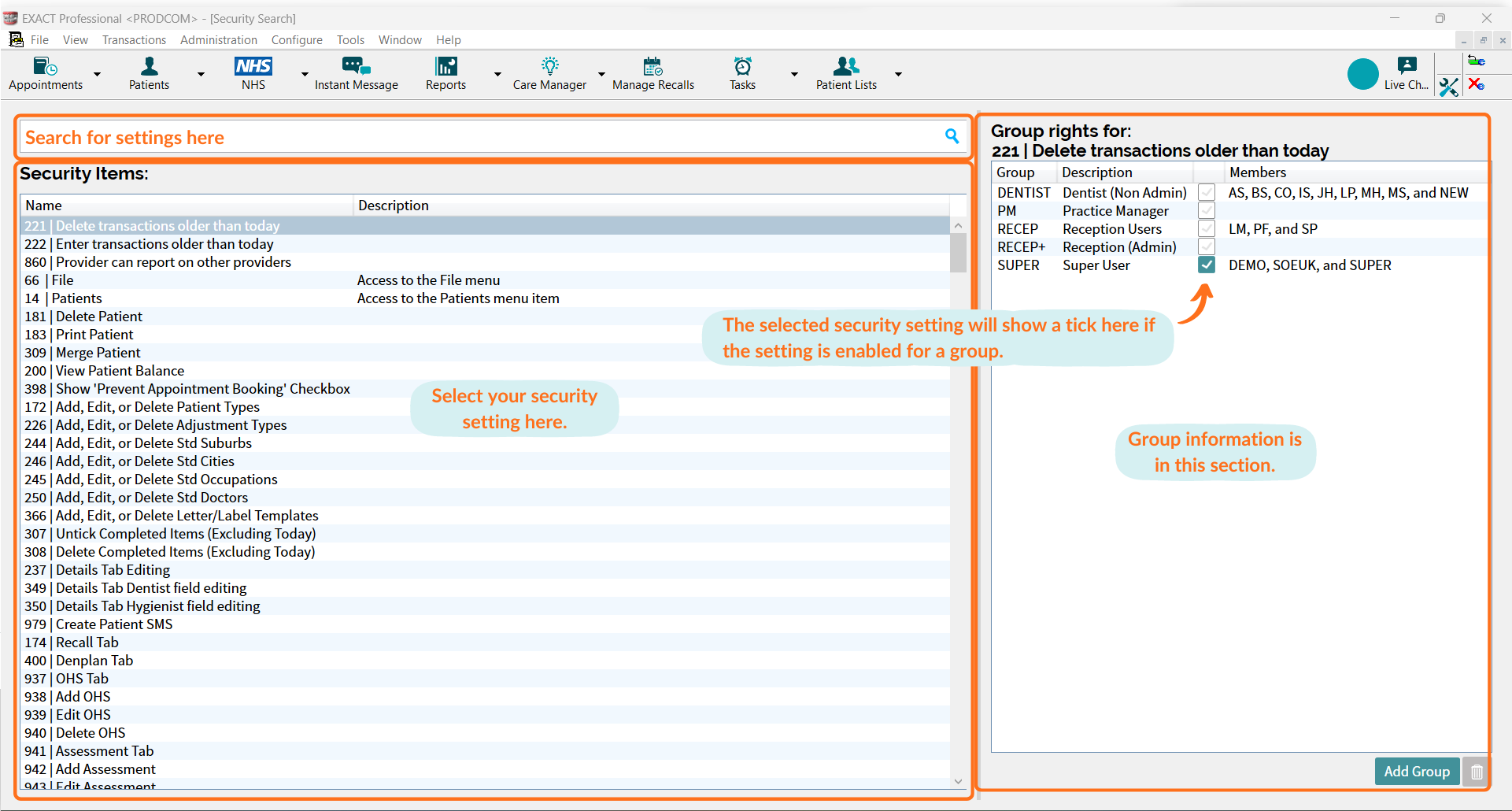
Task: Open the View menu
Action: [x=76, y=39]
